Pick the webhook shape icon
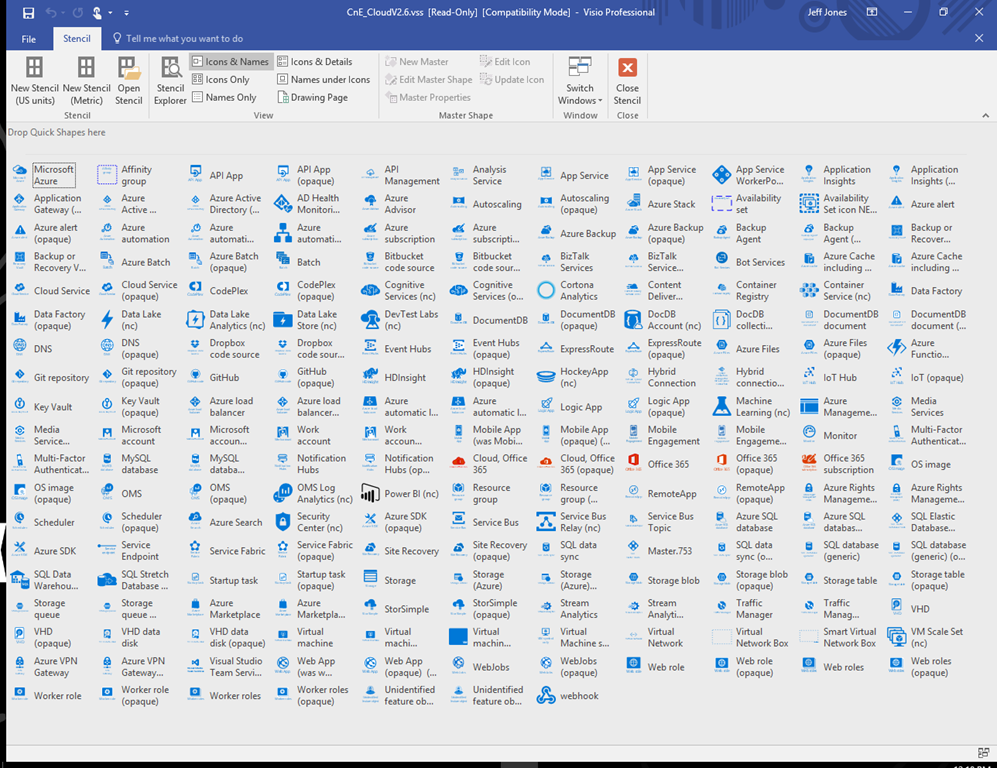Screen dimensions: 997x768 546,695
